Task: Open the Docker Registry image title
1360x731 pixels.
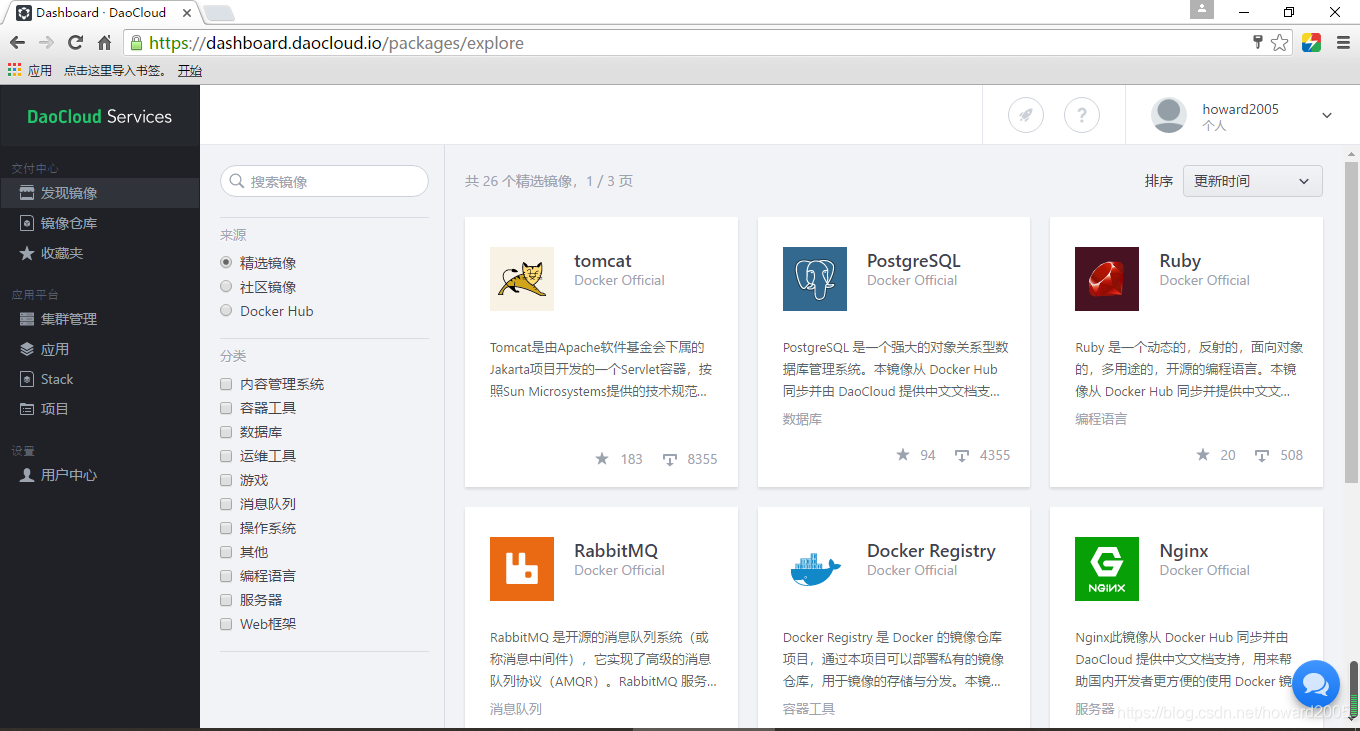Action: 931,551
